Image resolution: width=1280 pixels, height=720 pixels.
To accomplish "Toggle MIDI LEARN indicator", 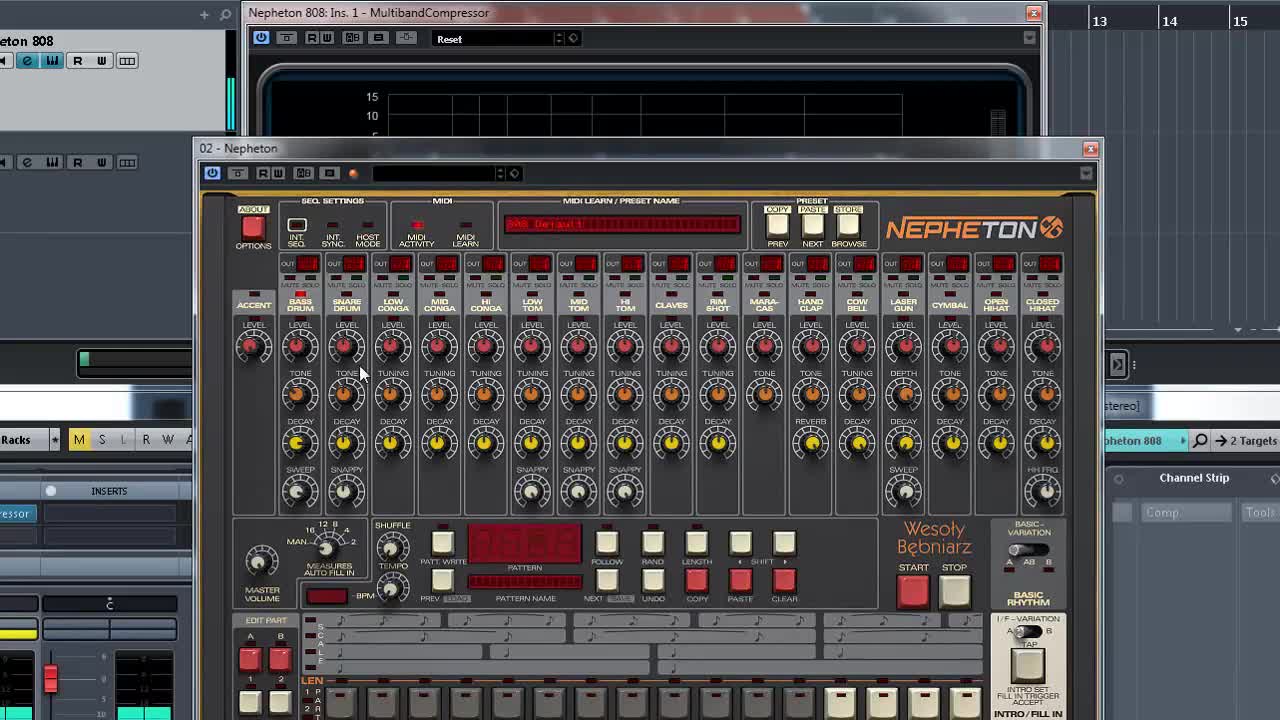I will click(x=465, y=226).
